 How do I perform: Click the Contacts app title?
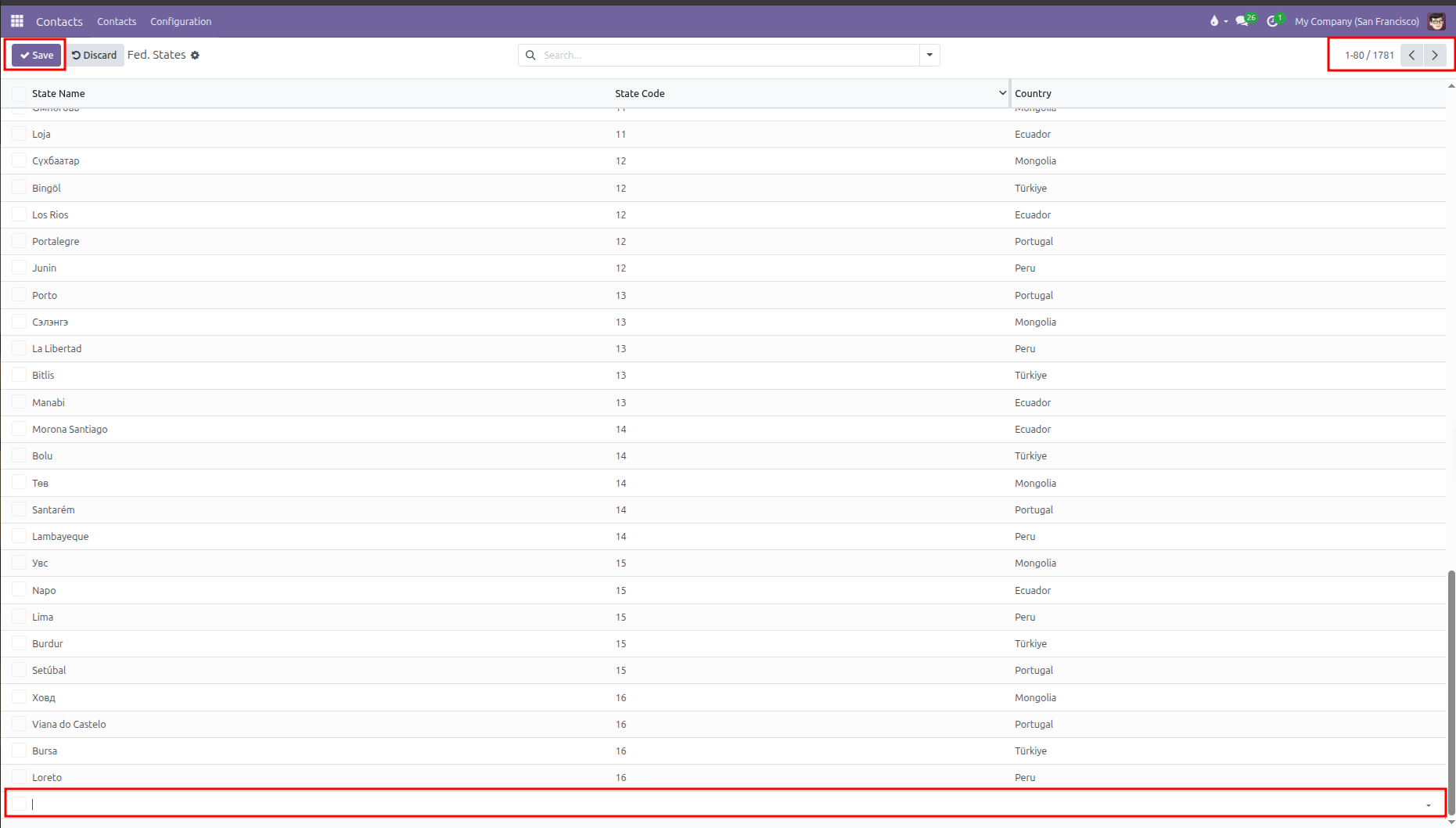59,21
